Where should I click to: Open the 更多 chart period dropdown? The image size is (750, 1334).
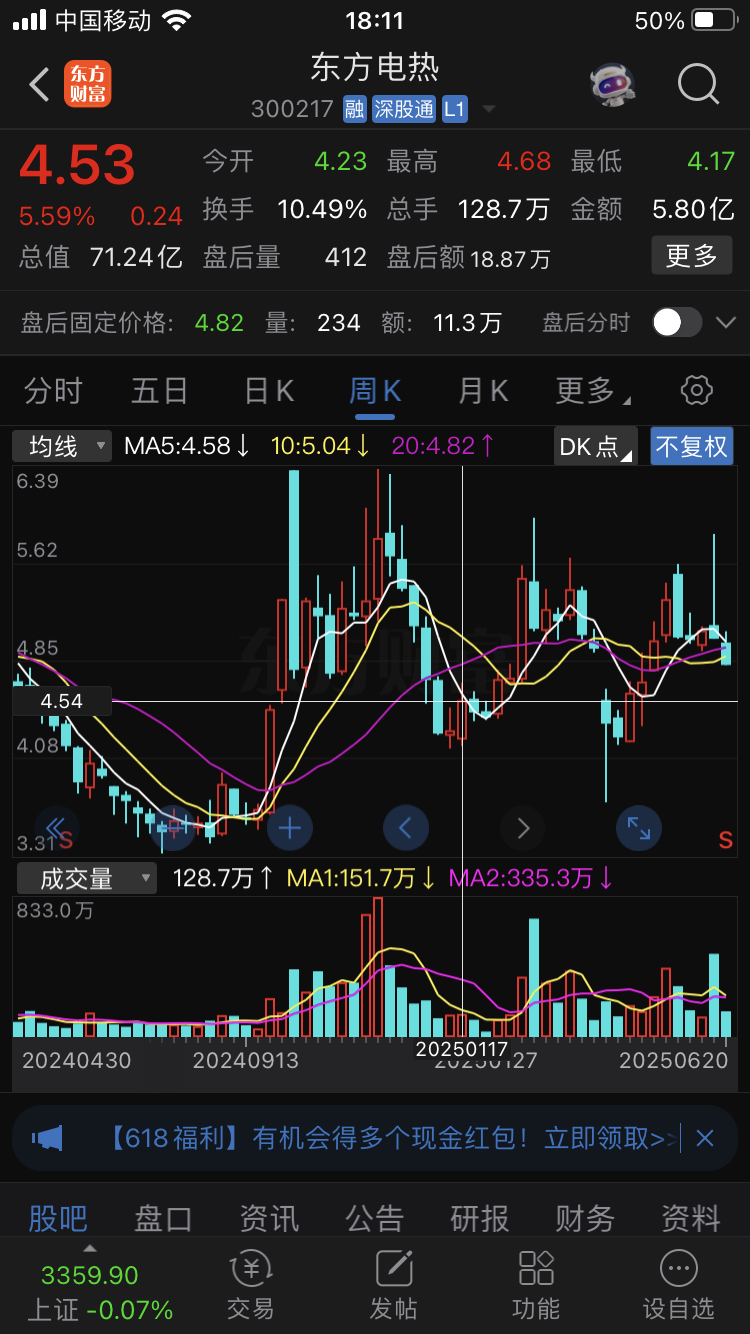592,391
